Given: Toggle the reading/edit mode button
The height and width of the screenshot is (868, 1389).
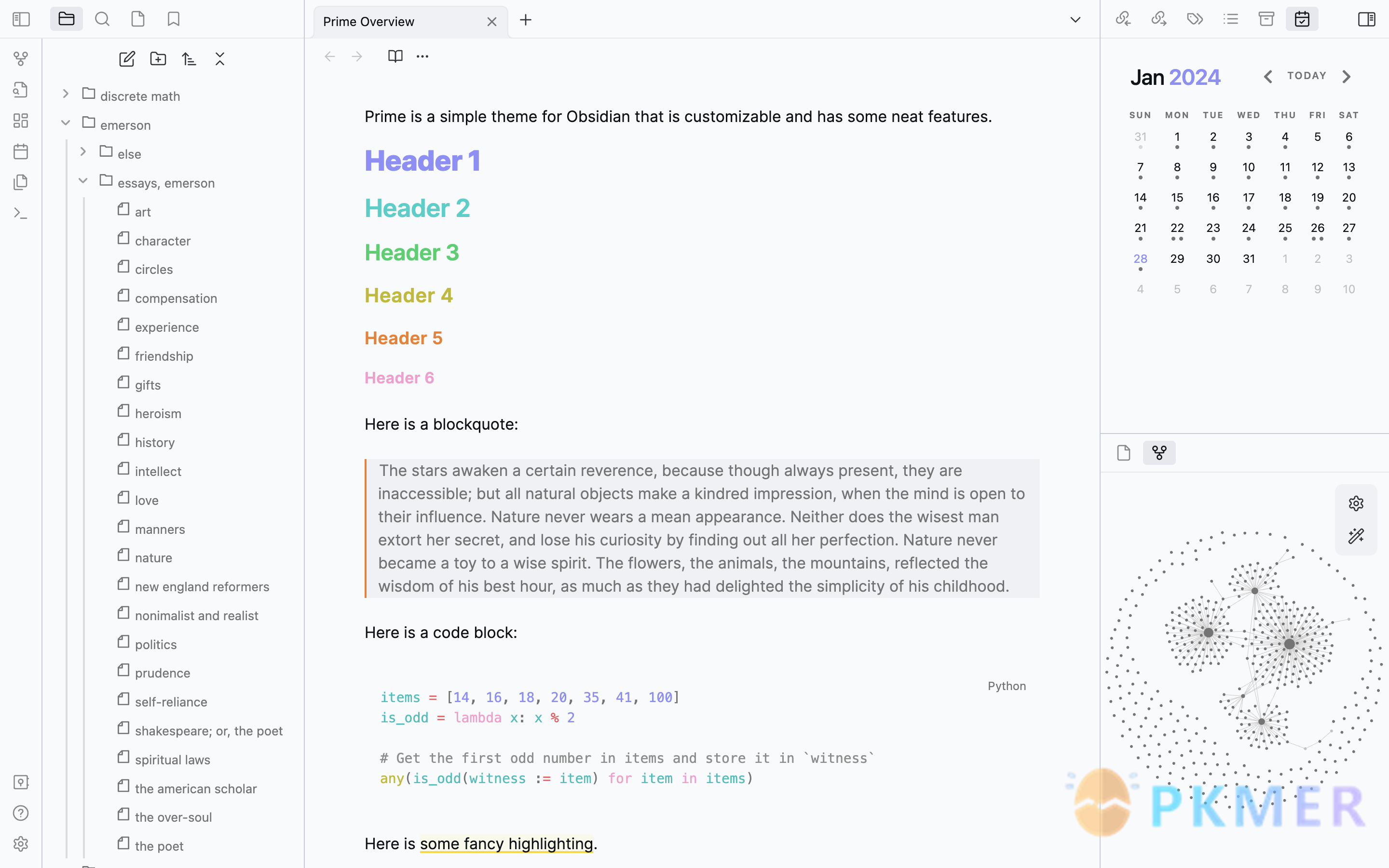Looking at the screenshot, I should click(x=395, y=55).
